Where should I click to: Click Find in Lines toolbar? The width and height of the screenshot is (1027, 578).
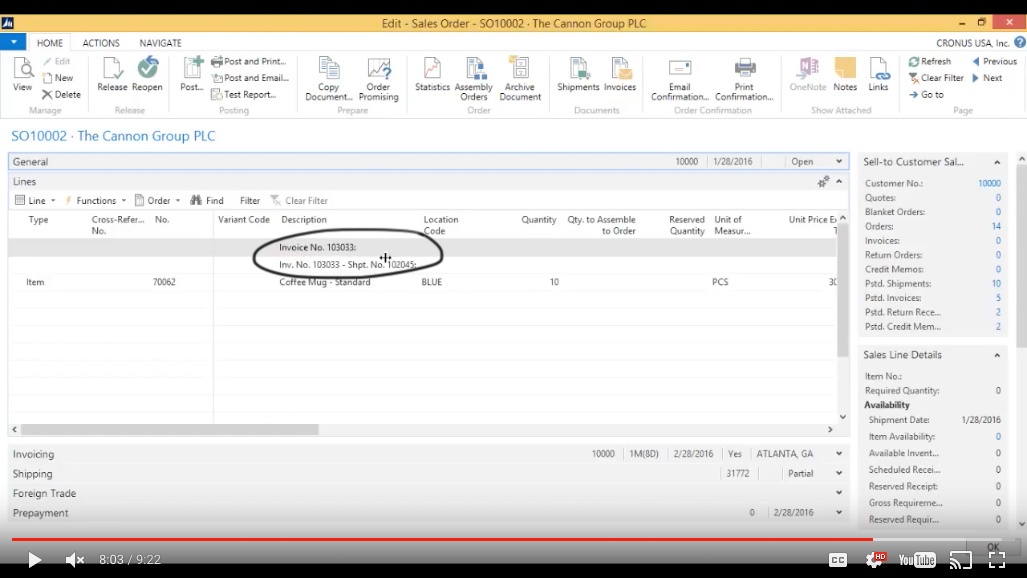tap(207, 201)
